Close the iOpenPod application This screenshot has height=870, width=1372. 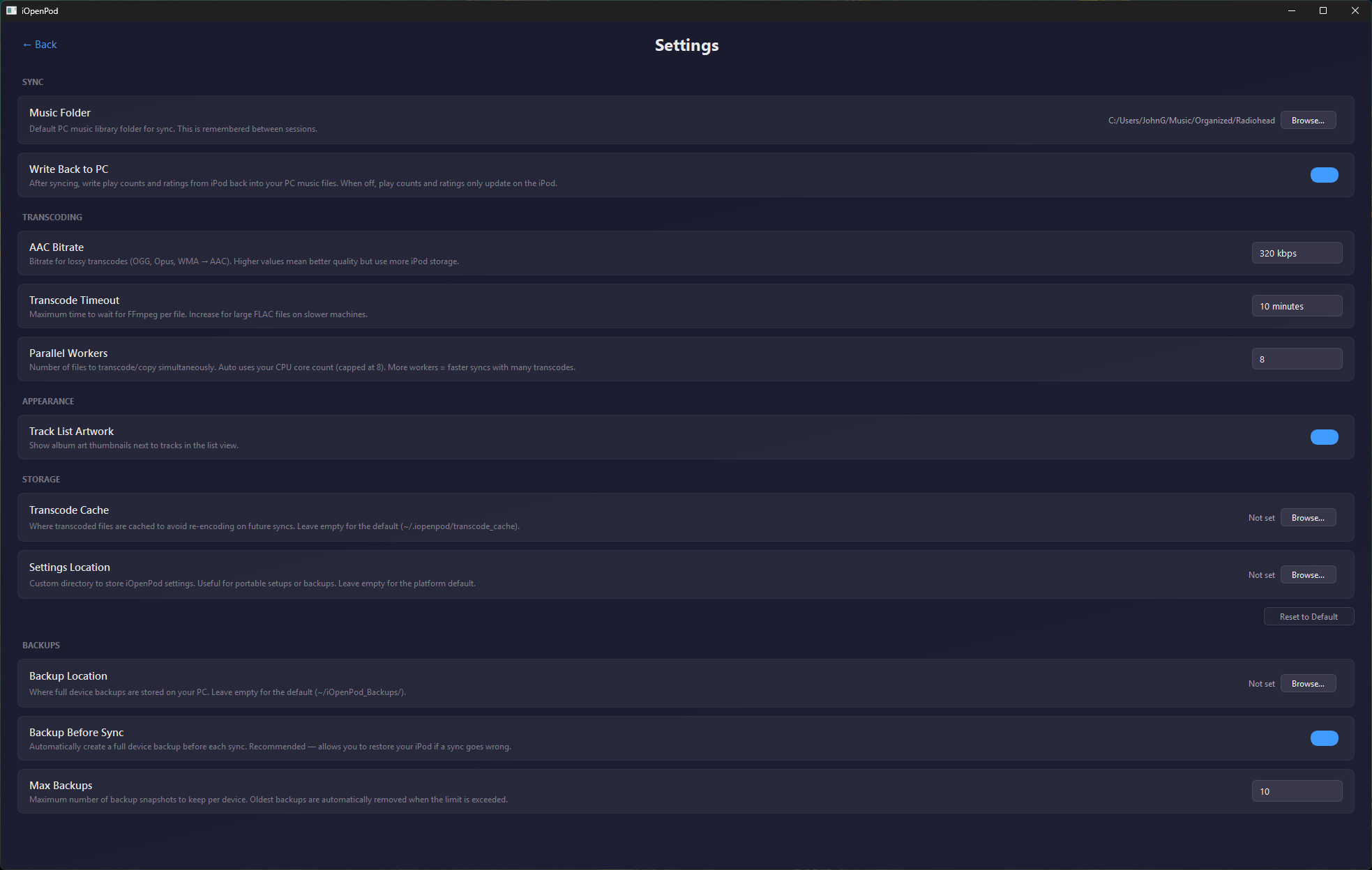[x=1355, y=10]
